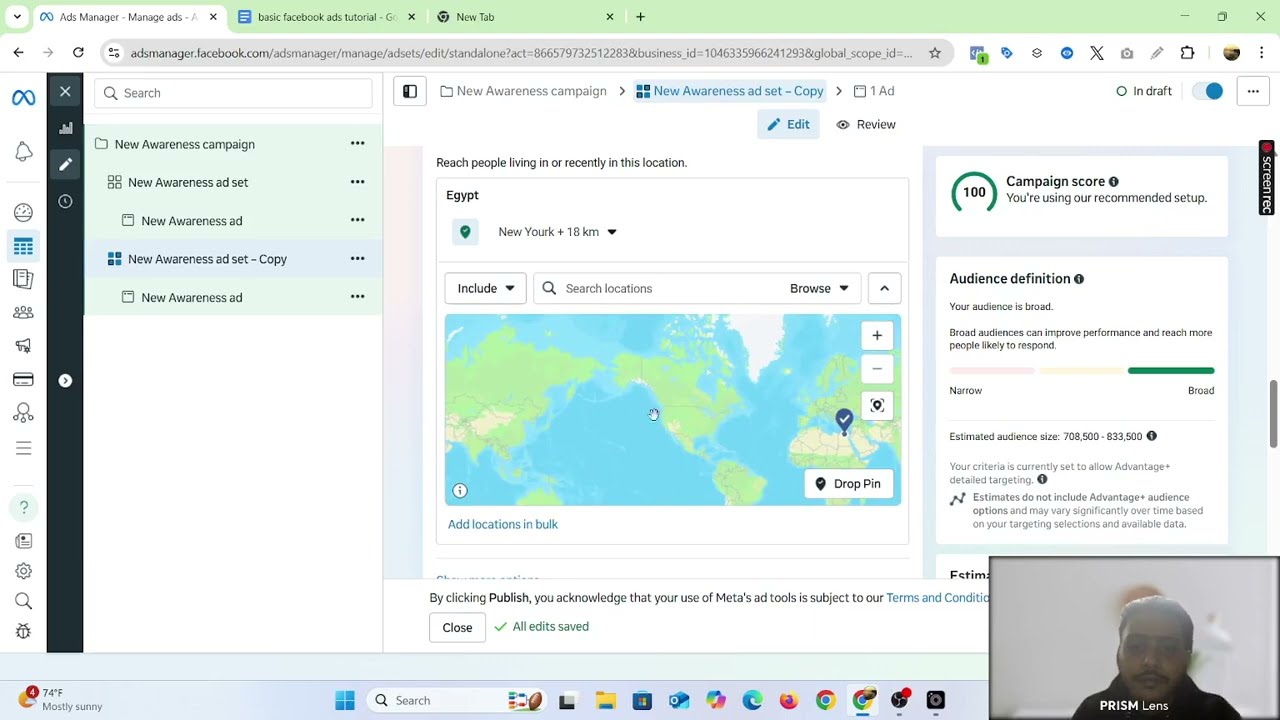Go to New Awareness ad set – Copy breadcrumb
The height and width of the screenshot is (720, 1280).
(730, 91)
